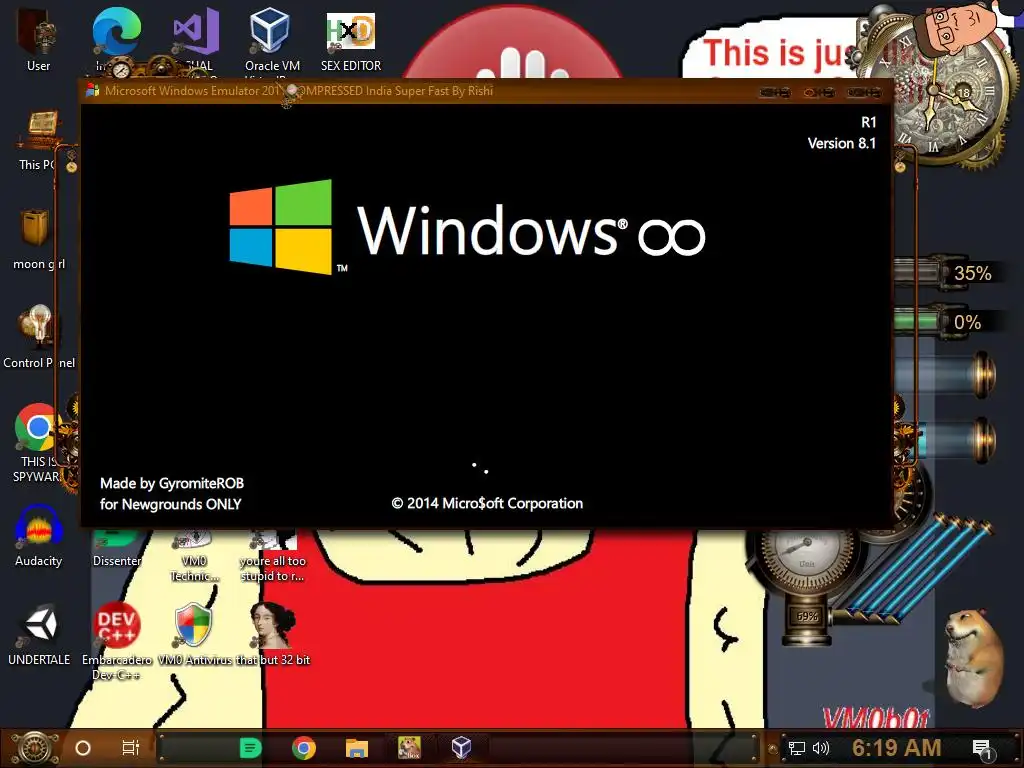
Task: Launch Audacity from the desktop
Action: (38, 536)
